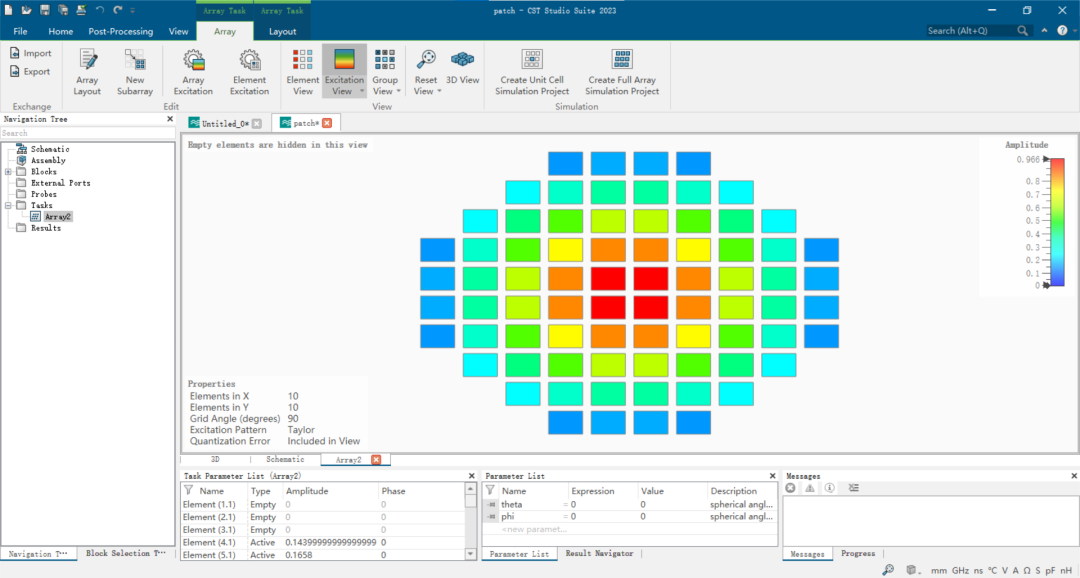
Task: Click the Undo arrow in title bar
Action: (x=100, y=10)
